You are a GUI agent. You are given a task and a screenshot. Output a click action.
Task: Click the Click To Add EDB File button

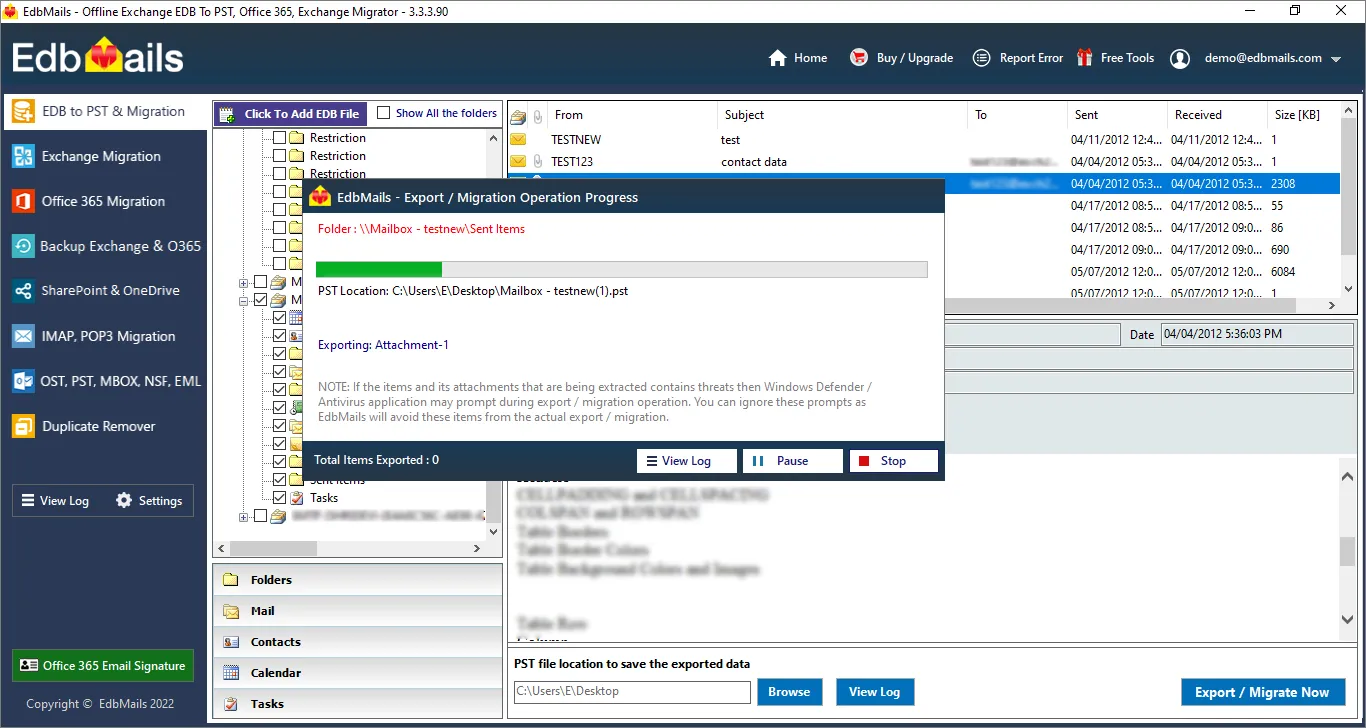[x=290, y=114]
